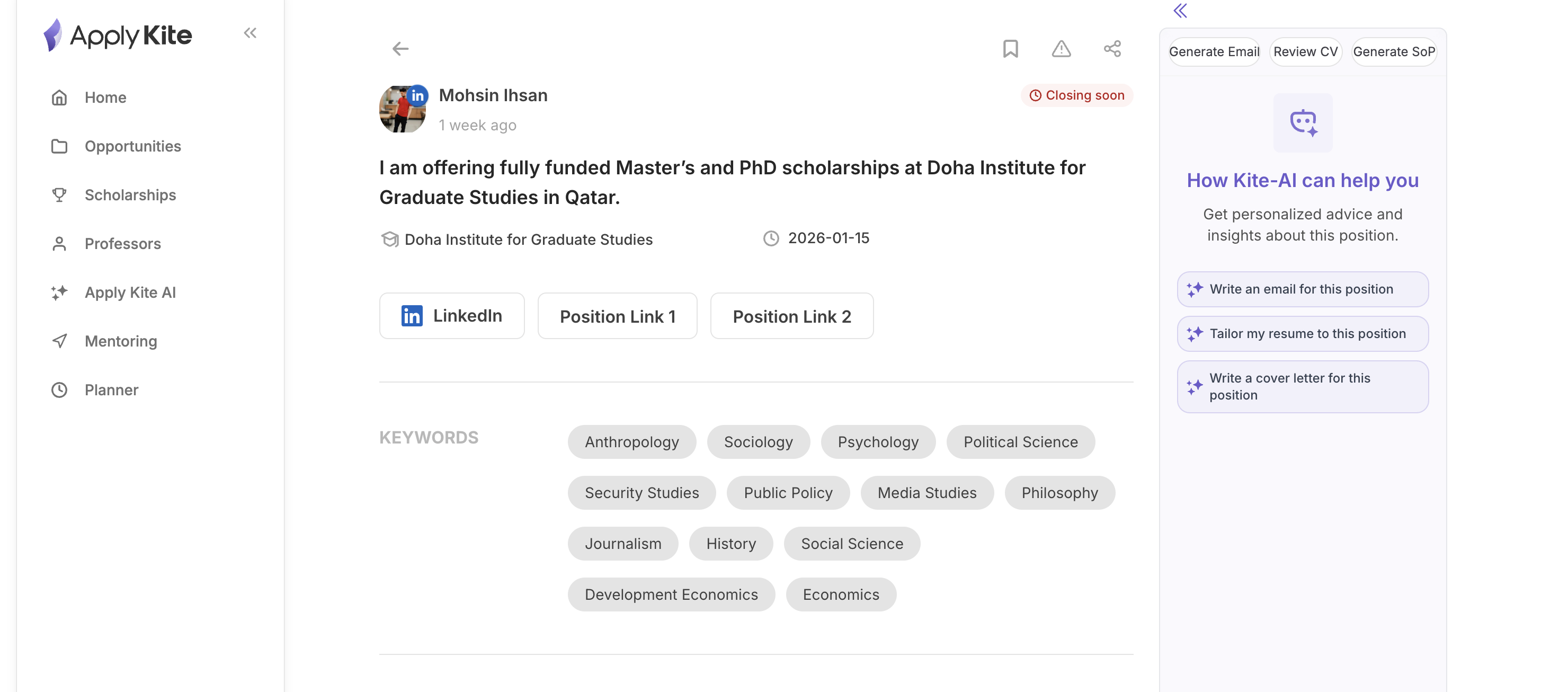Collapse the left sidebar
1568x692 pixels.
click(x=250, y=33)
